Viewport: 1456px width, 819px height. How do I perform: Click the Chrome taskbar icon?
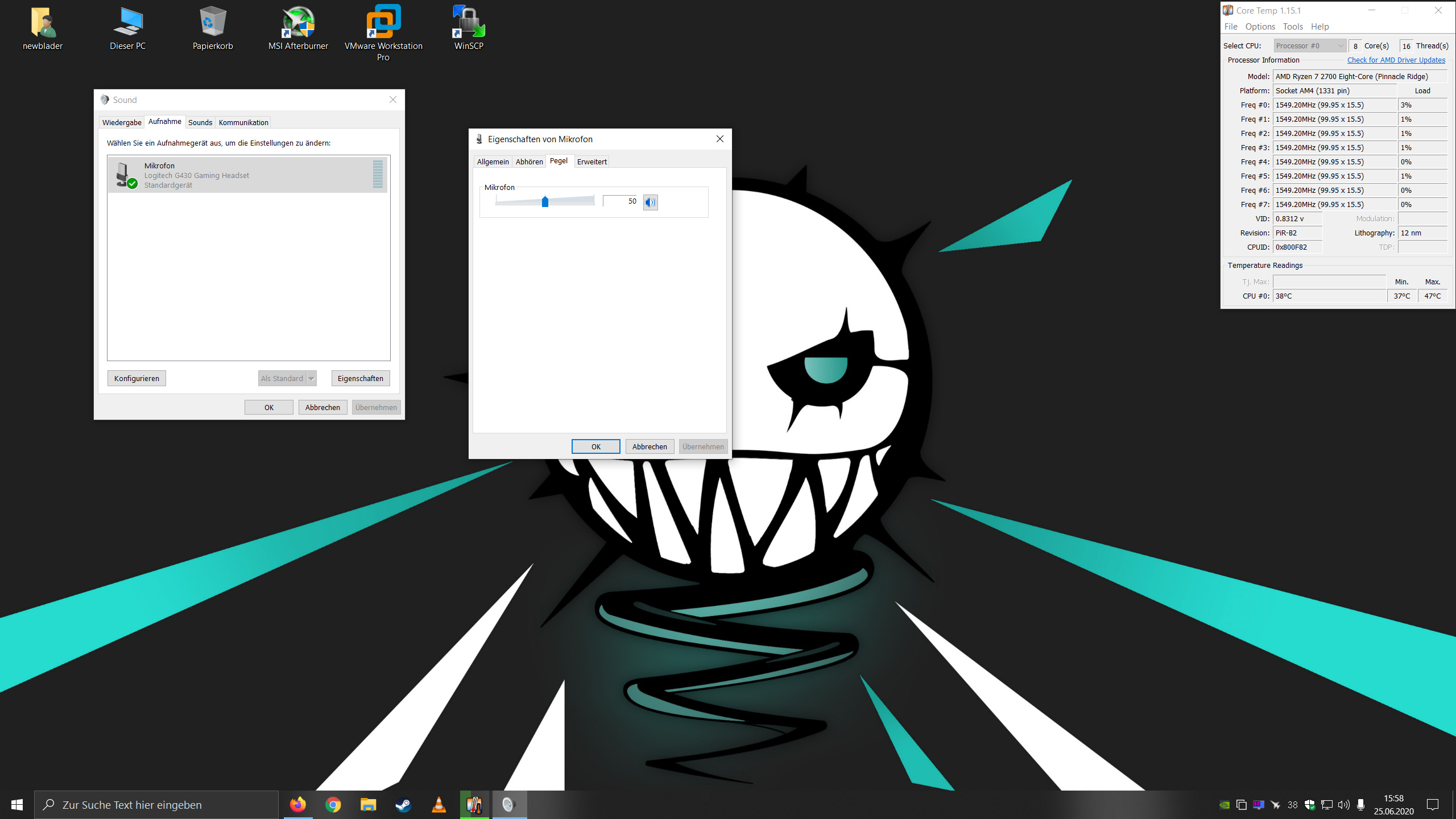(333, 805)
